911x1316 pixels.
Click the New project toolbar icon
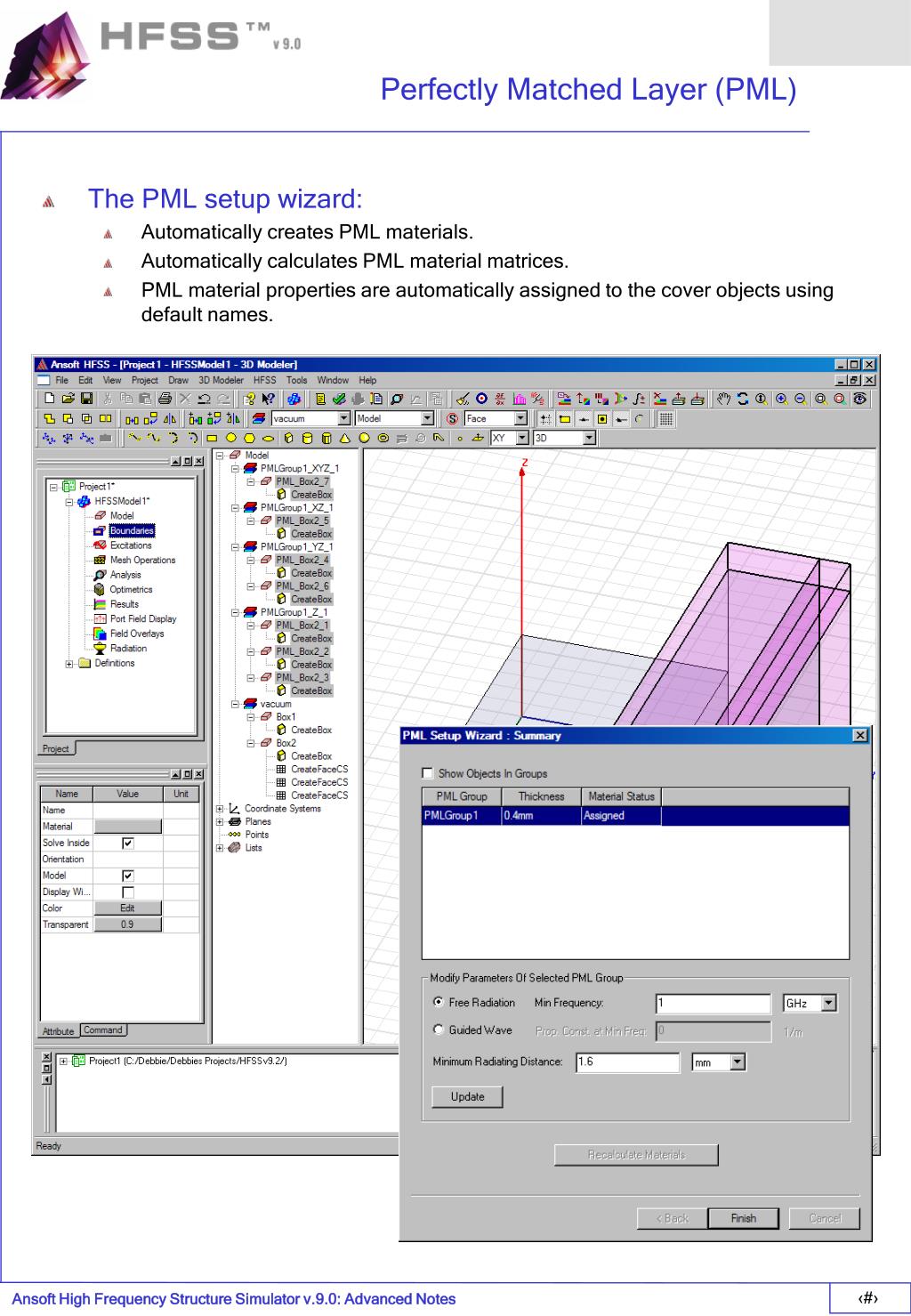(49, 399)
